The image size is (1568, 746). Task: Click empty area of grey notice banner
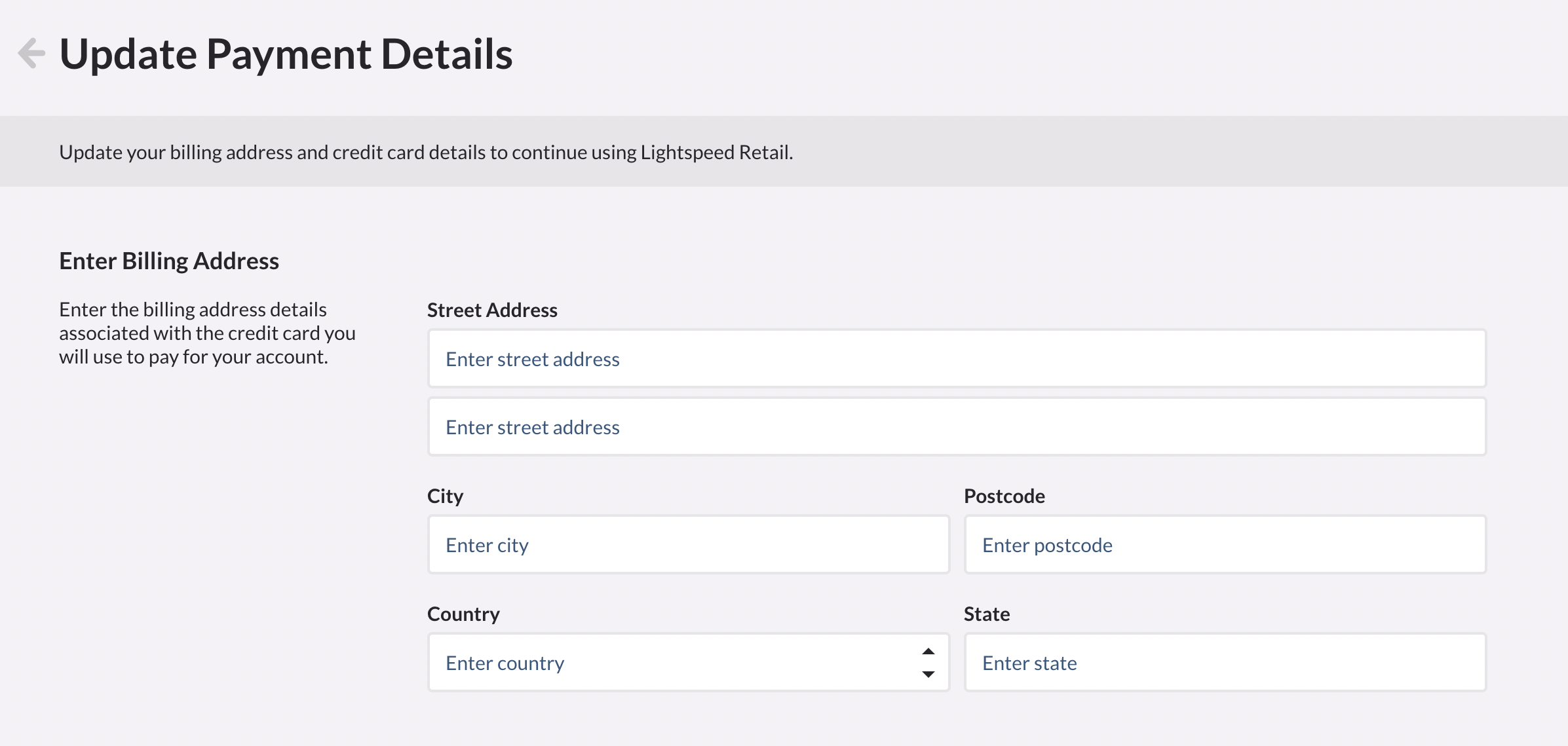pos(1179,152)
